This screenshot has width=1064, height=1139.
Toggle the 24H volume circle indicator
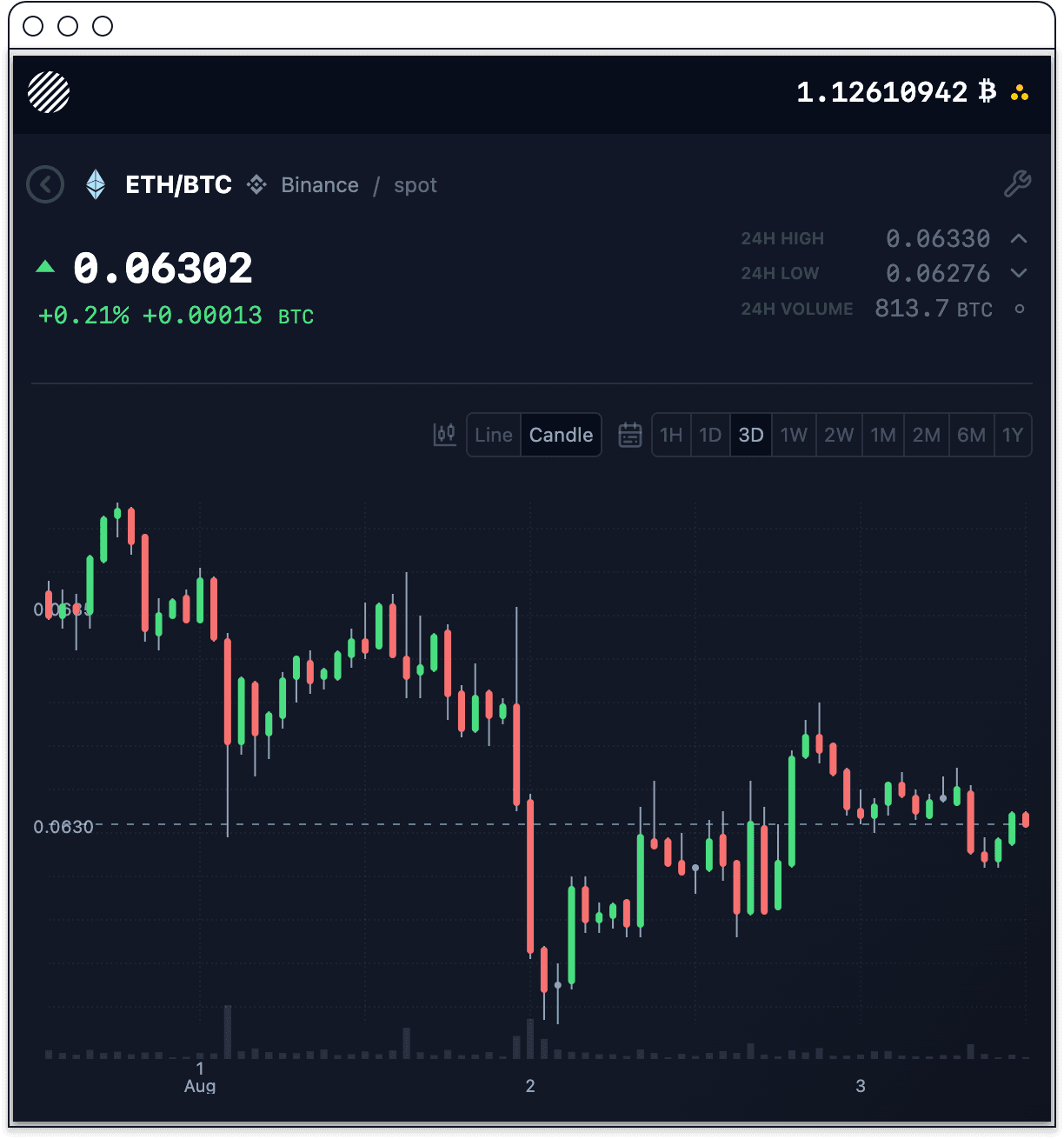pos(1020,309)
